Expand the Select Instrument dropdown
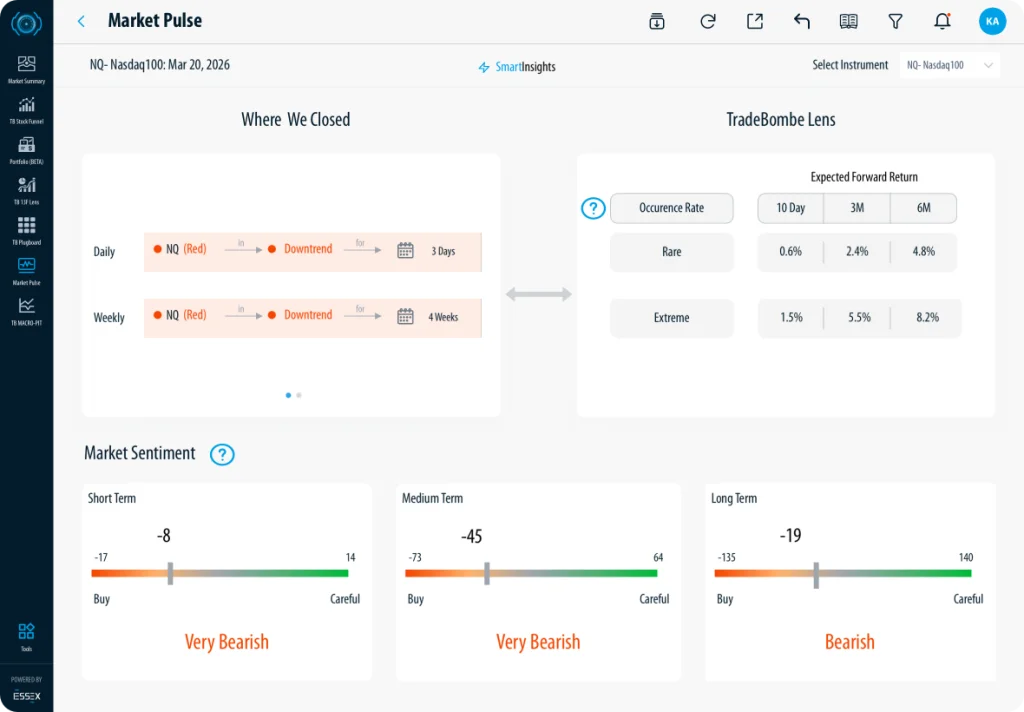Image resolution: width=1024 pixels, height=712 pixels. tap(949, 65)
